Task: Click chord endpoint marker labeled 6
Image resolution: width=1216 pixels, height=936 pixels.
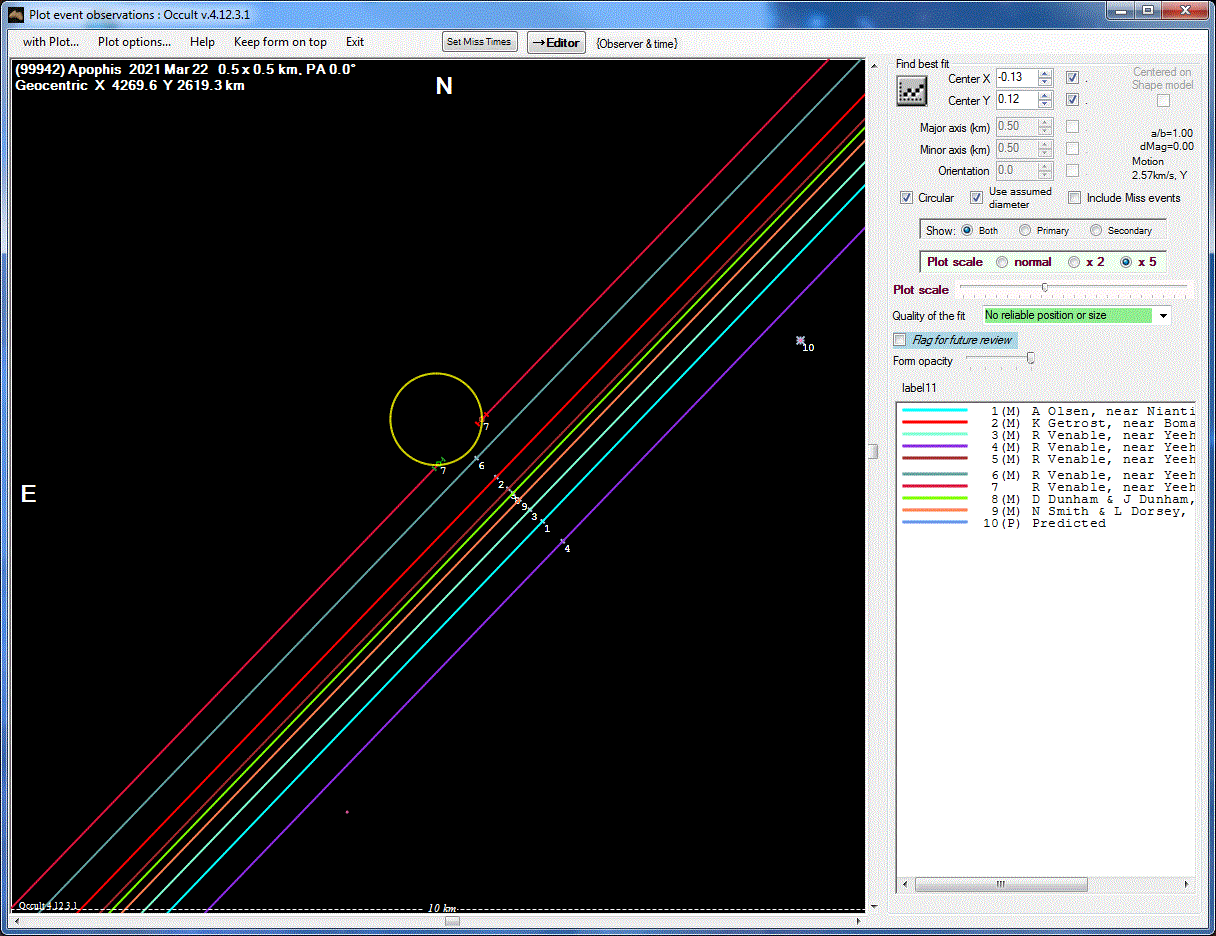Action: pos(476,458)
